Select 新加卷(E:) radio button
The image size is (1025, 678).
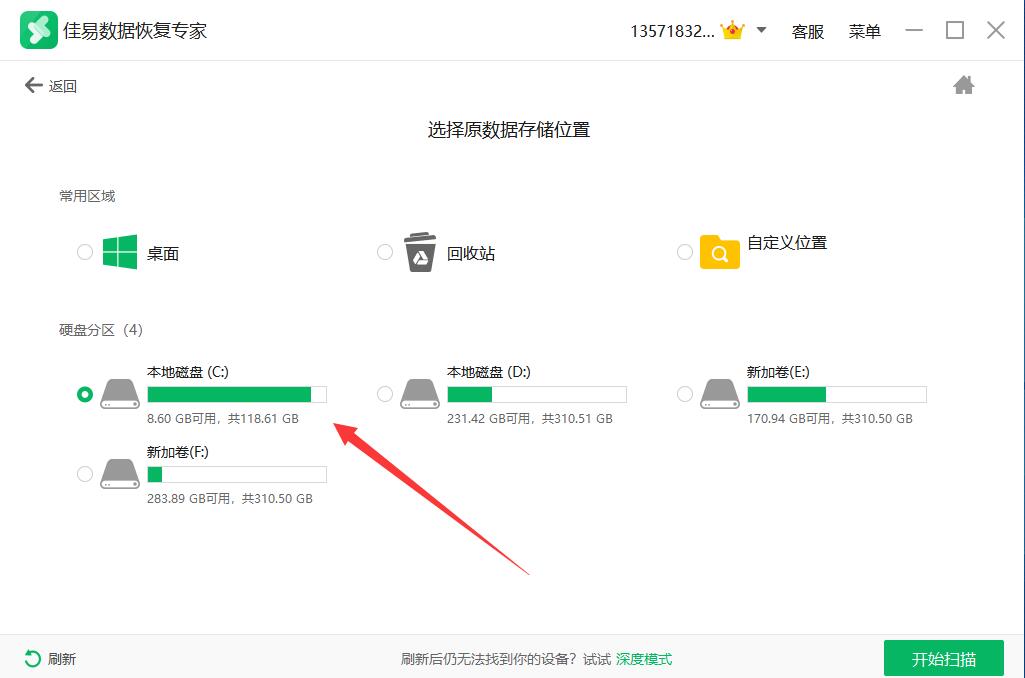coord(684,394)
